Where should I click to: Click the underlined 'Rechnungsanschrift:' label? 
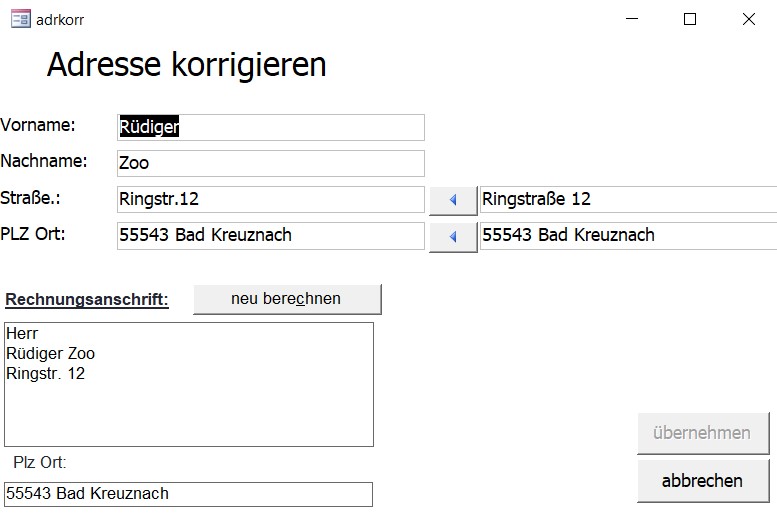pos(87,300)
